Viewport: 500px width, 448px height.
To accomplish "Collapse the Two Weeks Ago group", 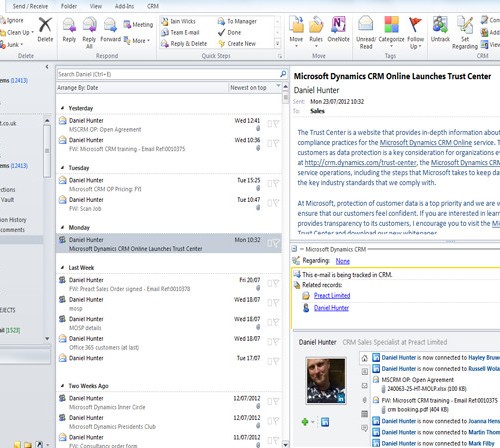I will pos(62,386).
